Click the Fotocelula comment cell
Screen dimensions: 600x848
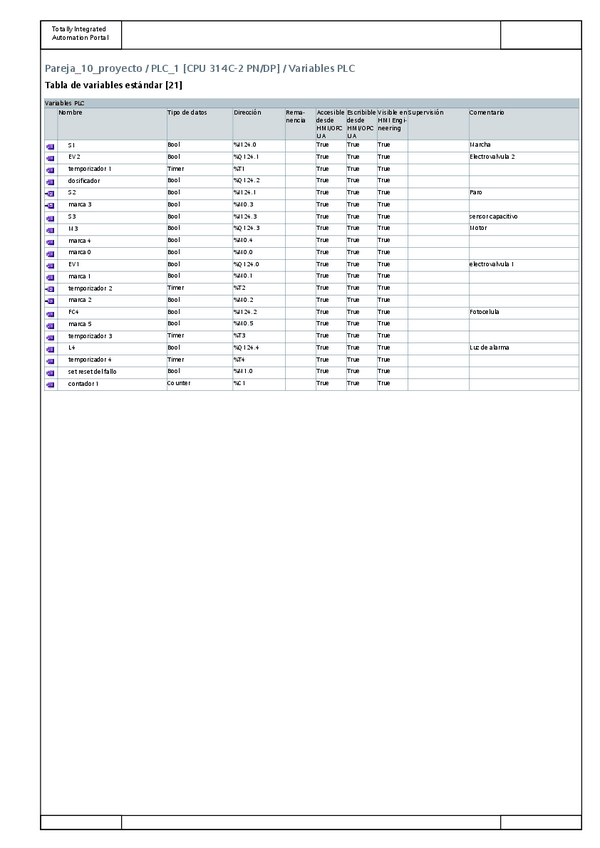(x=524, y=312)
